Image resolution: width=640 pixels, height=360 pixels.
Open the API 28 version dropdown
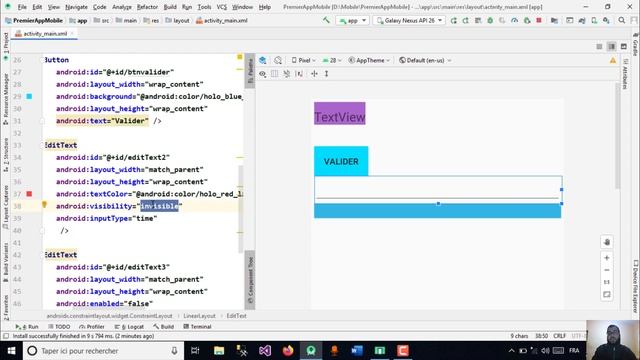pos(332,60)
